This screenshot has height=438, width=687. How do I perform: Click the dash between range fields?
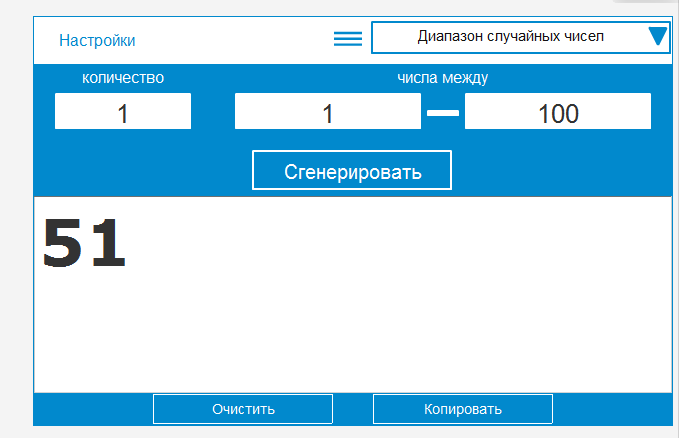443,113
